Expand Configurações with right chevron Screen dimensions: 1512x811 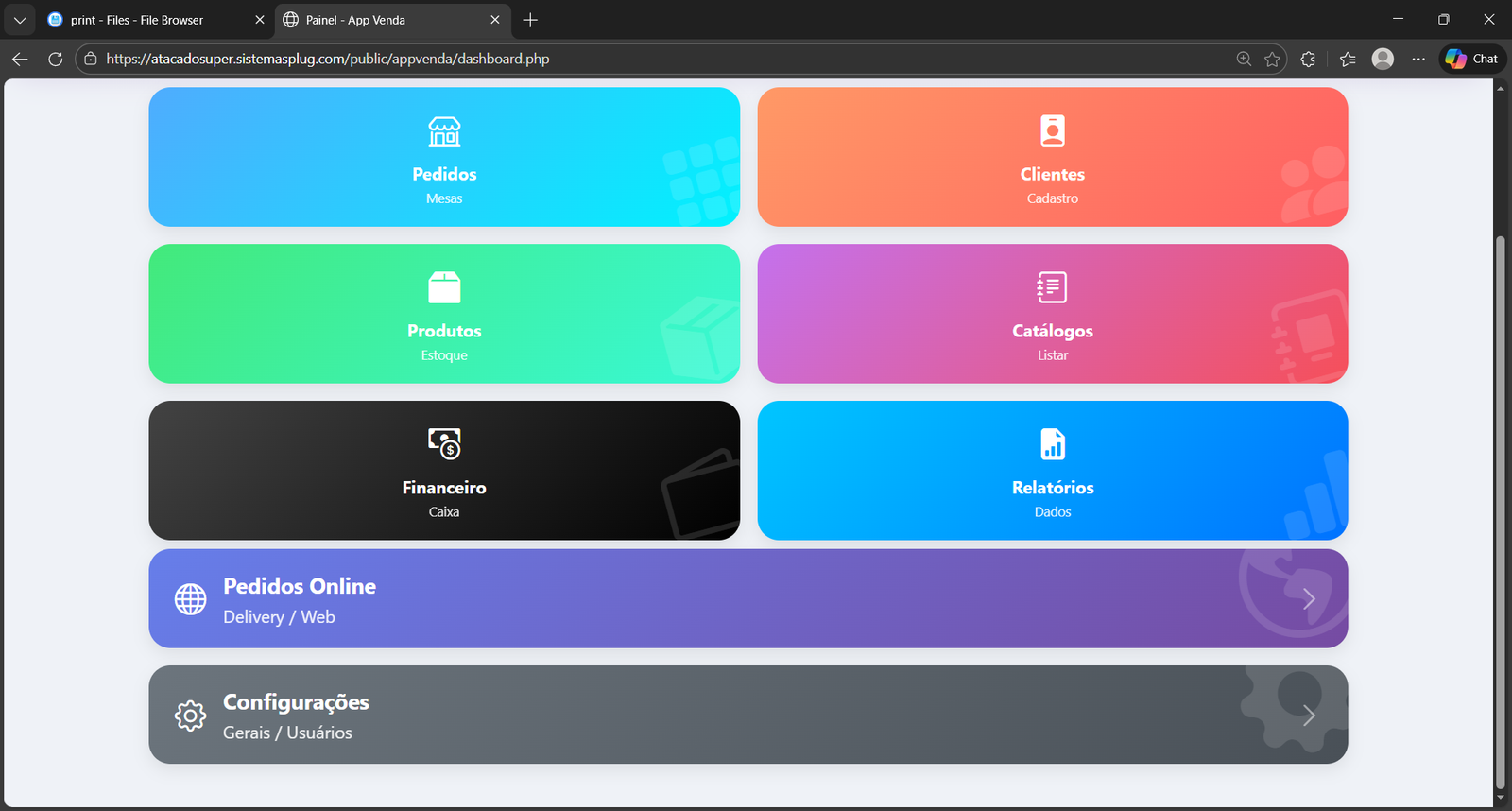tap(1309, 716)
